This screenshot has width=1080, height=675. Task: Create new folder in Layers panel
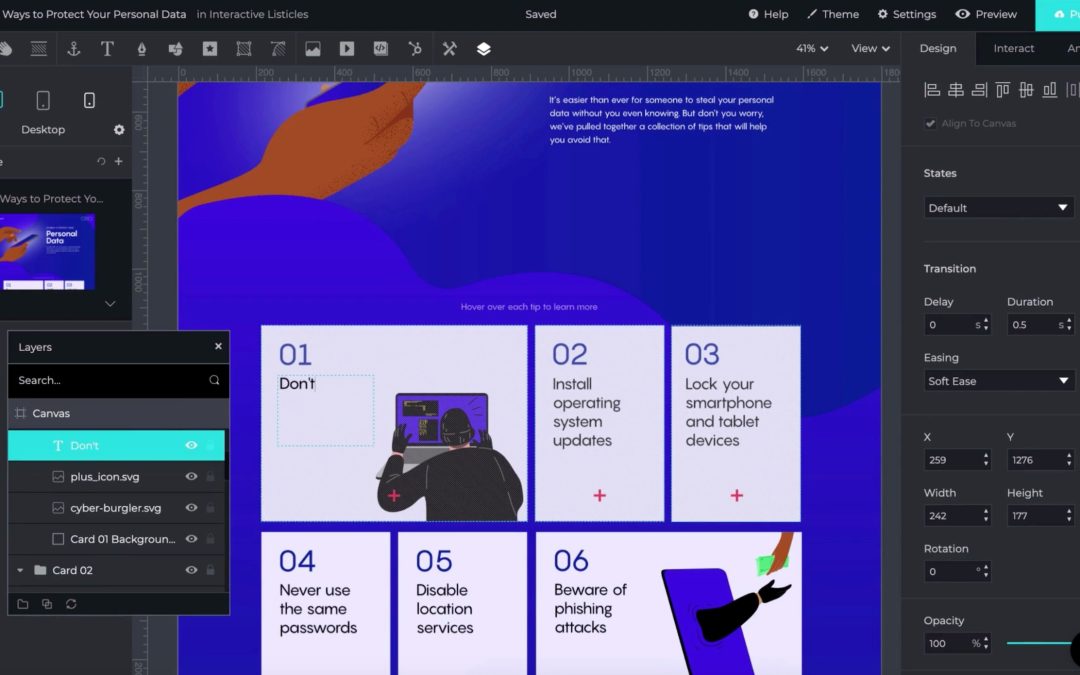(x=23, y=604)
